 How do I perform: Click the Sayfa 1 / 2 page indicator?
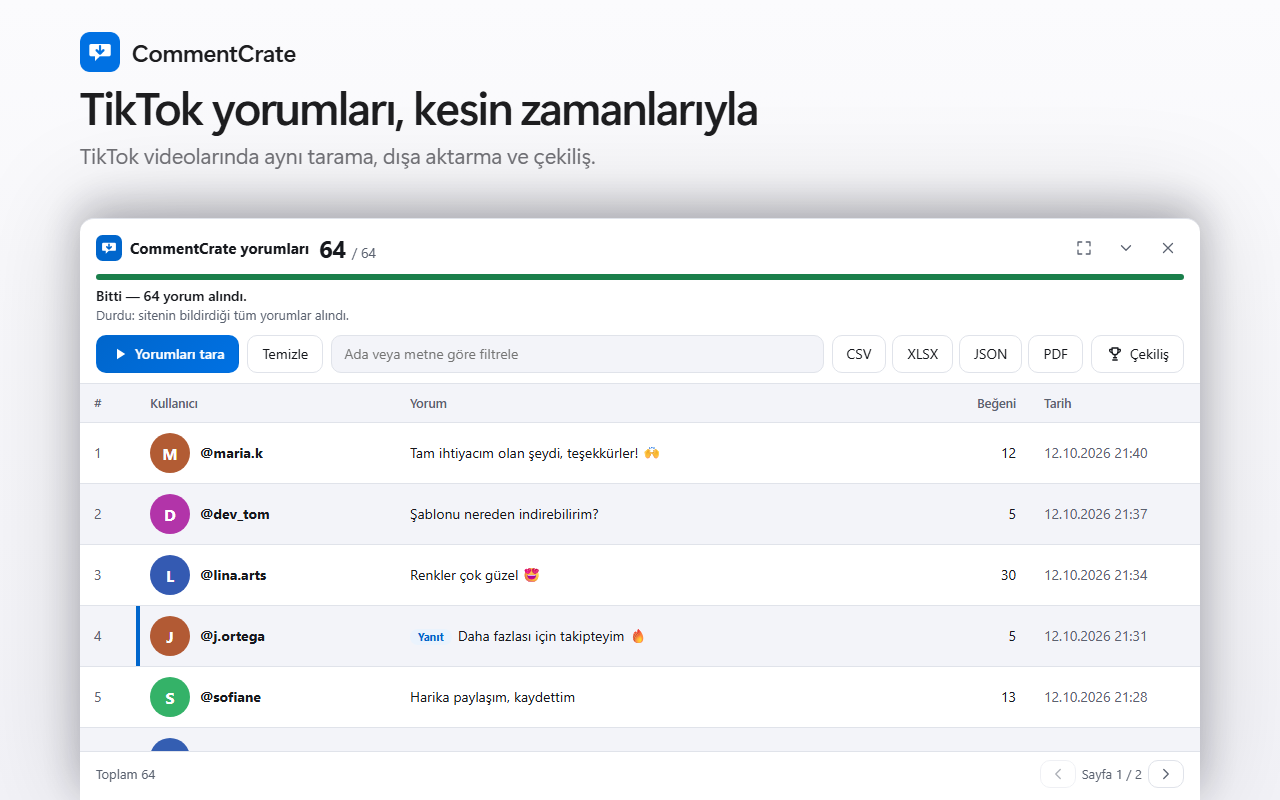point(1112,774)
